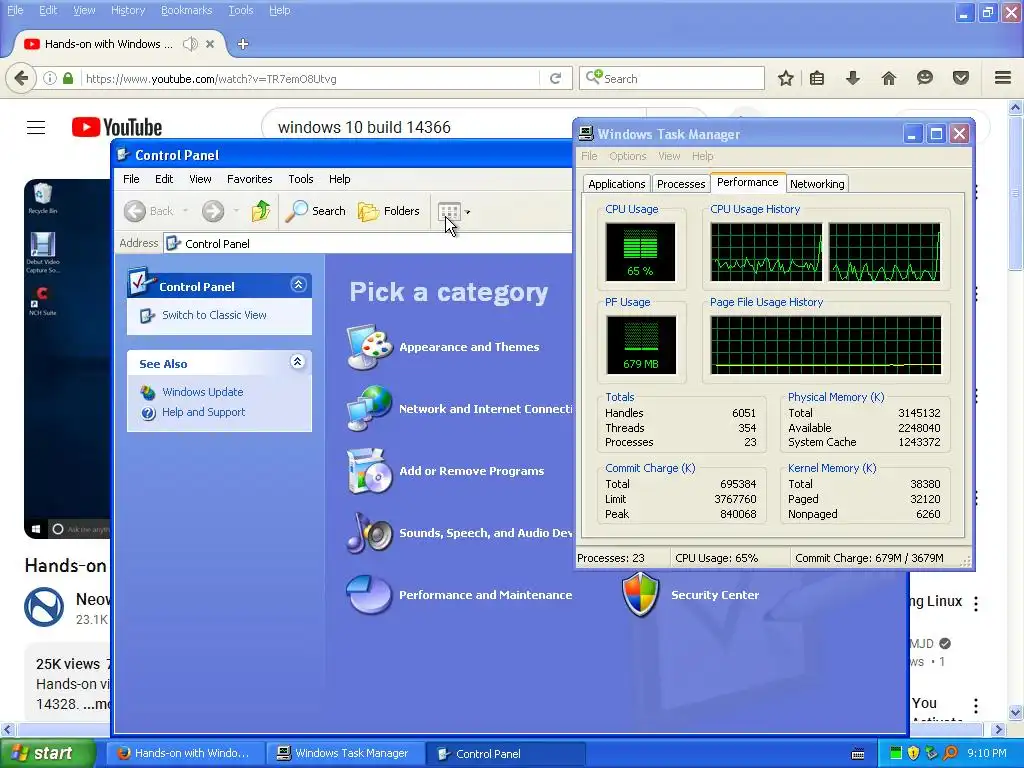Bookmark this page with the star icon

786,78
